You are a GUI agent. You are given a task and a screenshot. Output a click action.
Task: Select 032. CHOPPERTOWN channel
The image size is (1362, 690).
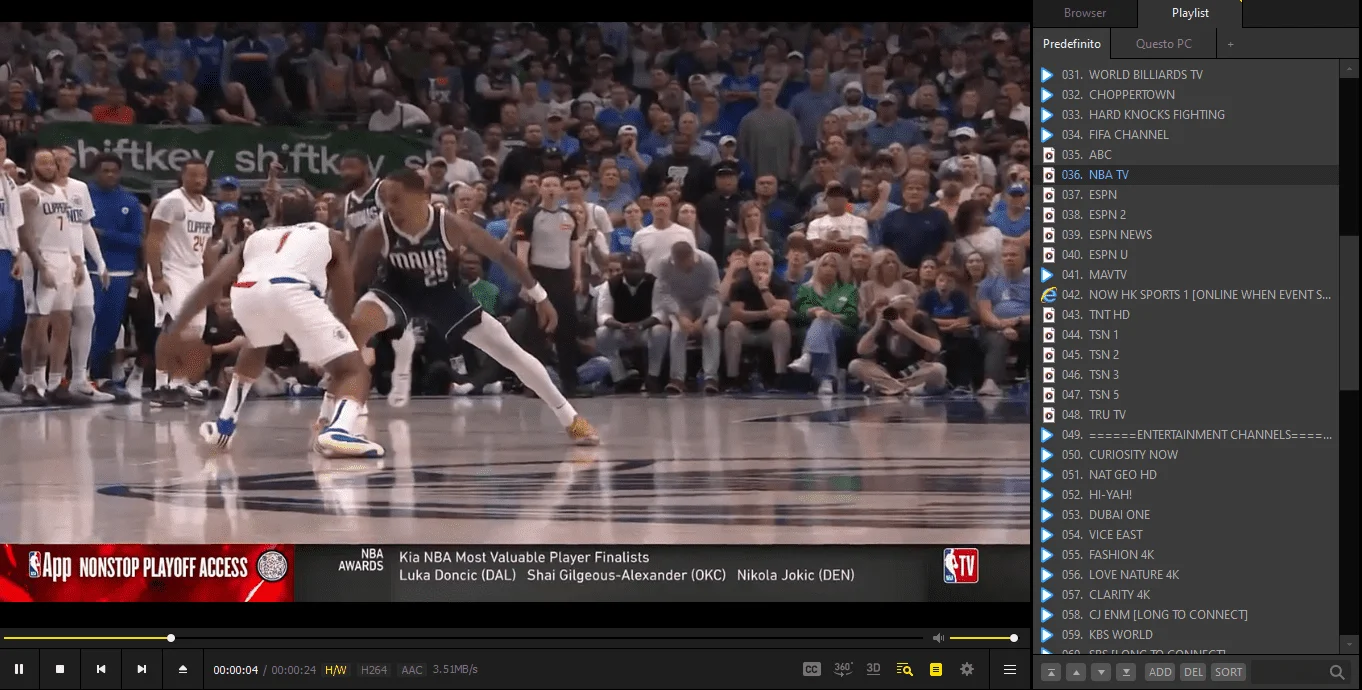point(1186,95)
